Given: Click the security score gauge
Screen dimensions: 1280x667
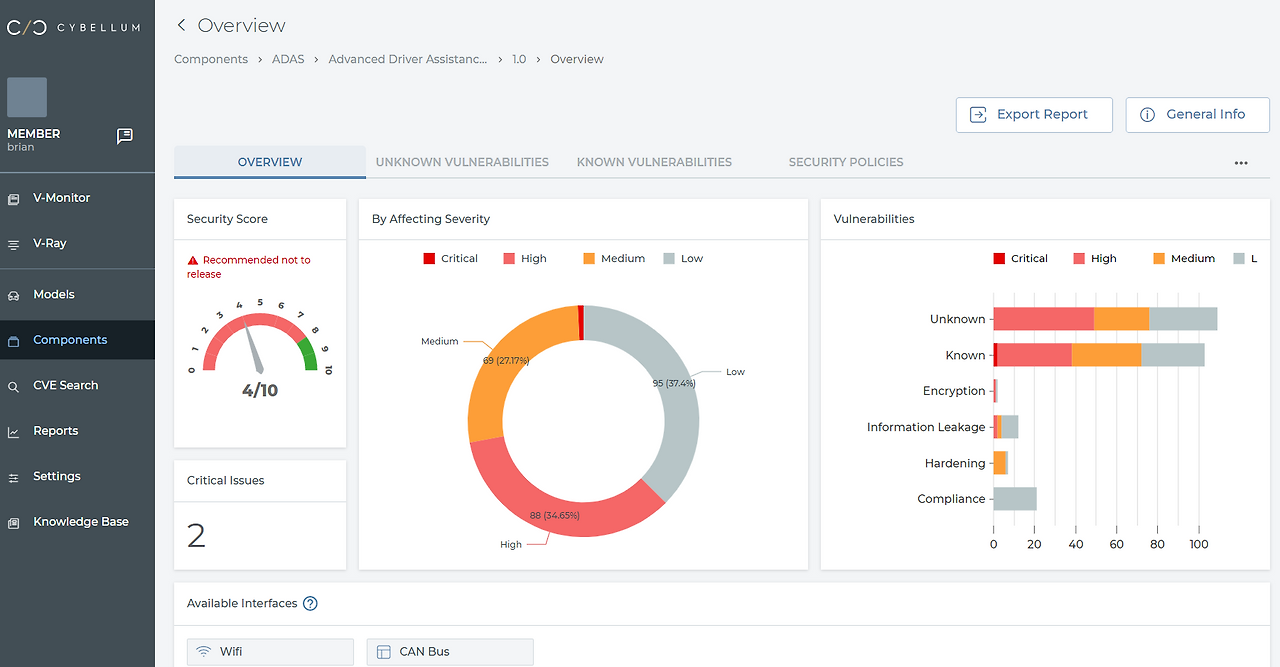Looking at the screenshot, I should click(x=260, y=340).
